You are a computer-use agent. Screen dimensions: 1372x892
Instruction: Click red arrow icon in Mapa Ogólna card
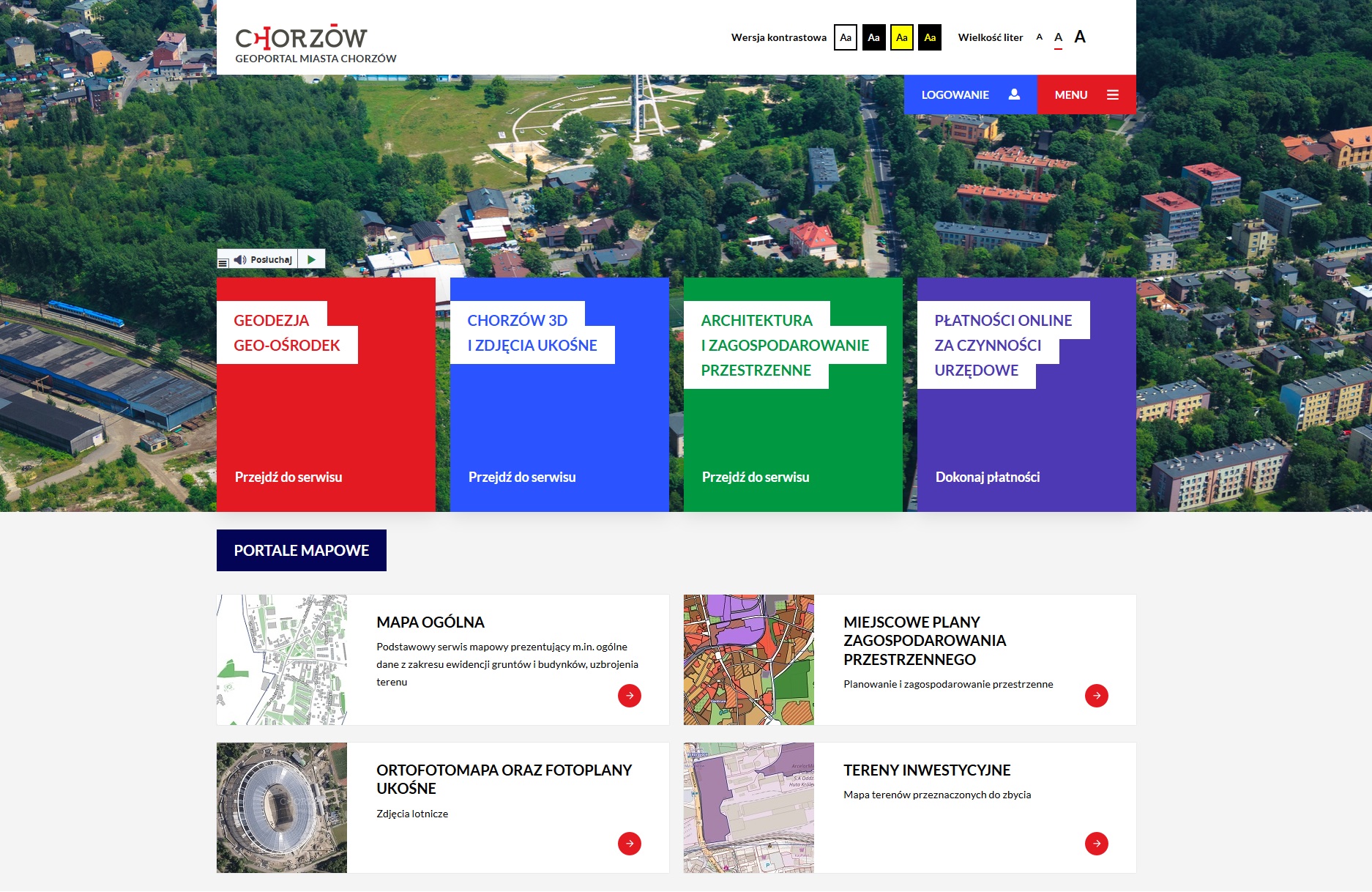[629, 696]
